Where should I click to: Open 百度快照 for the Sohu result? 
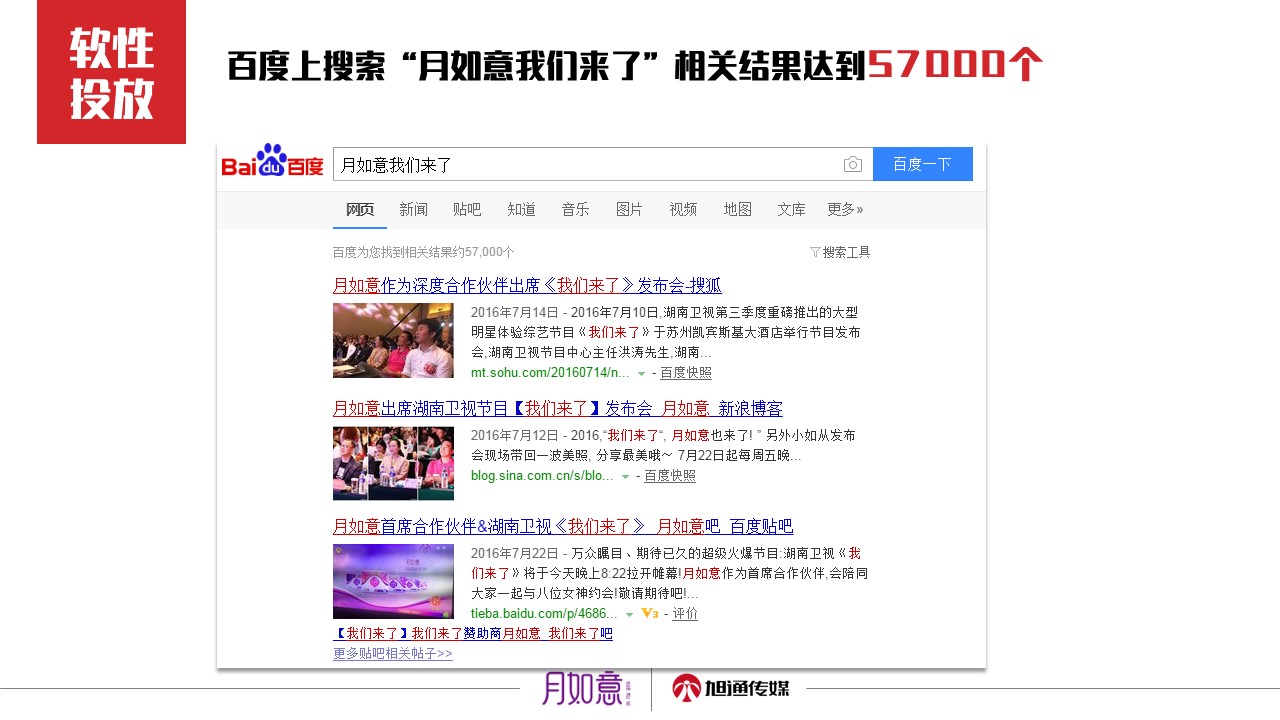(x=686, y=373)
